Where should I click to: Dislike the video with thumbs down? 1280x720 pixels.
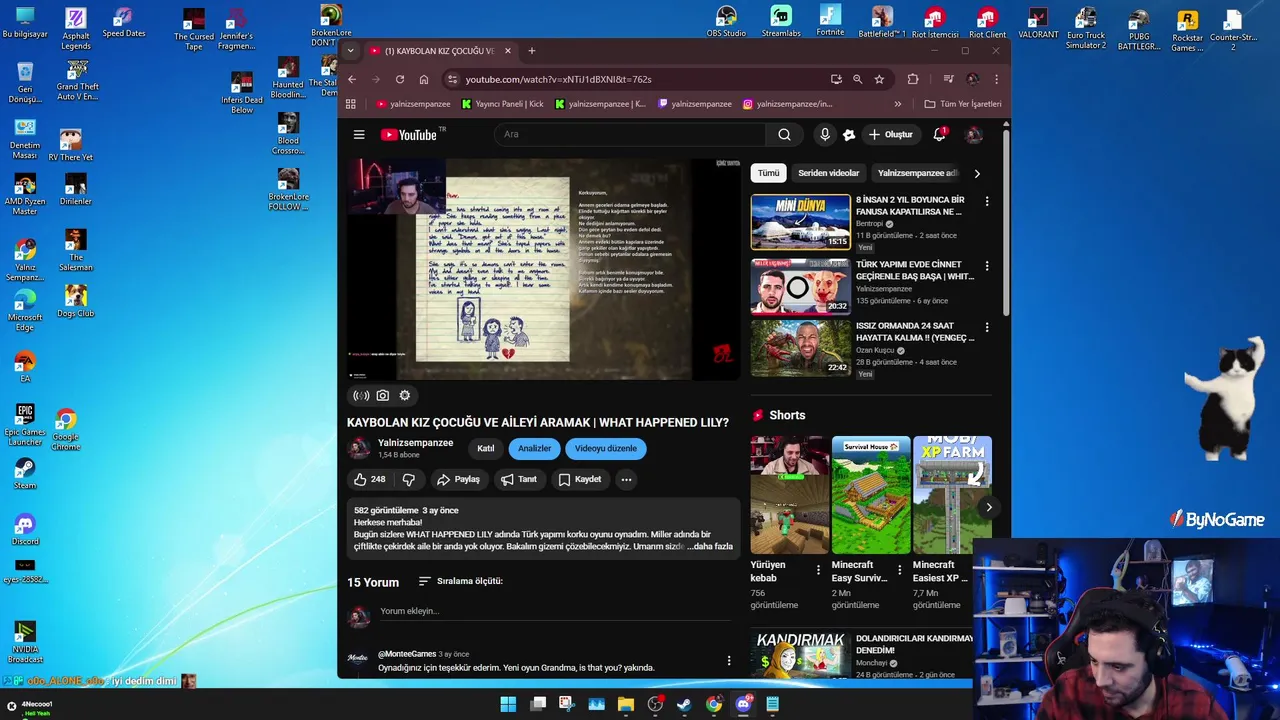tap(408, 479)
